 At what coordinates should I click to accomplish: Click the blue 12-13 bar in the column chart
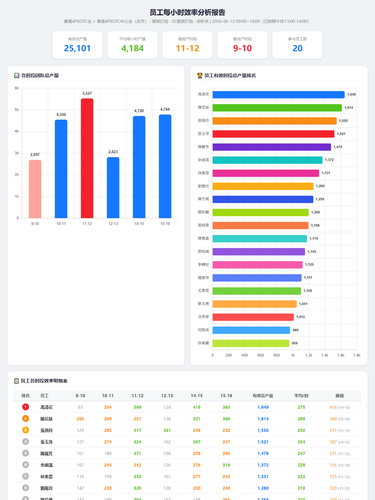click(x=113, y=188)
